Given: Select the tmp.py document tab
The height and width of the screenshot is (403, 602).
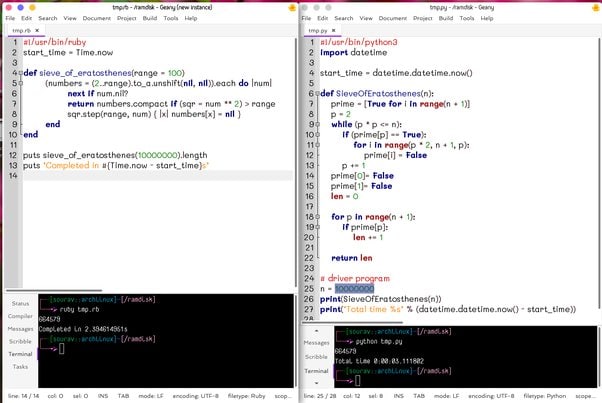Looking at the screenshot, I should (318, 30).
